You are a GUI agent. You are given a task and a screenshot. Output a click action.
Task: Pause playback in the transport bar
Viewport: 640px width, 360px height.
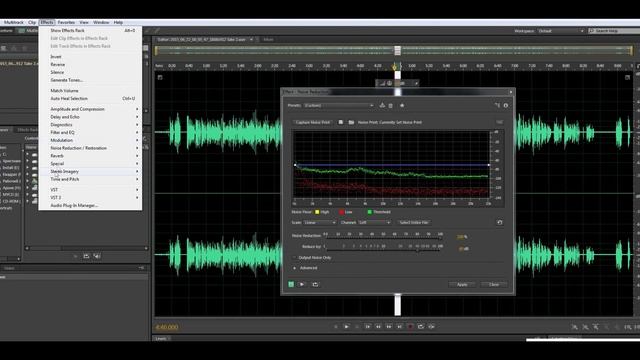tap(357, 327)
